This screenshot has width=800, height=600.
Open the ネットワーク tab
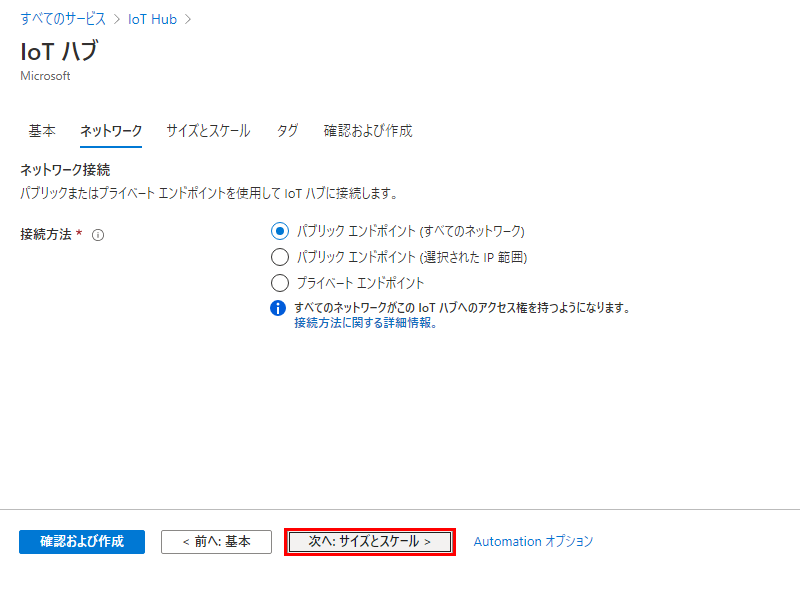click(111, 131)
